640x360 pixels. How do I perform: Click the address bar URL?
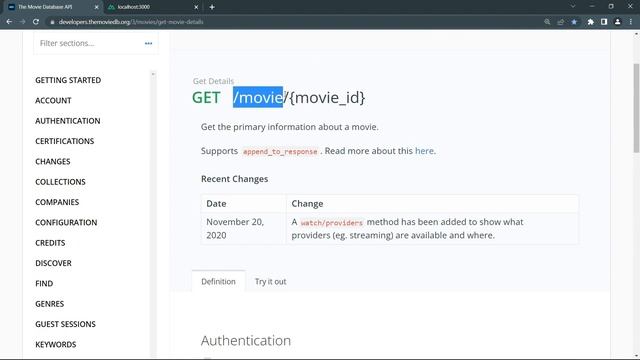pos(131,22)
